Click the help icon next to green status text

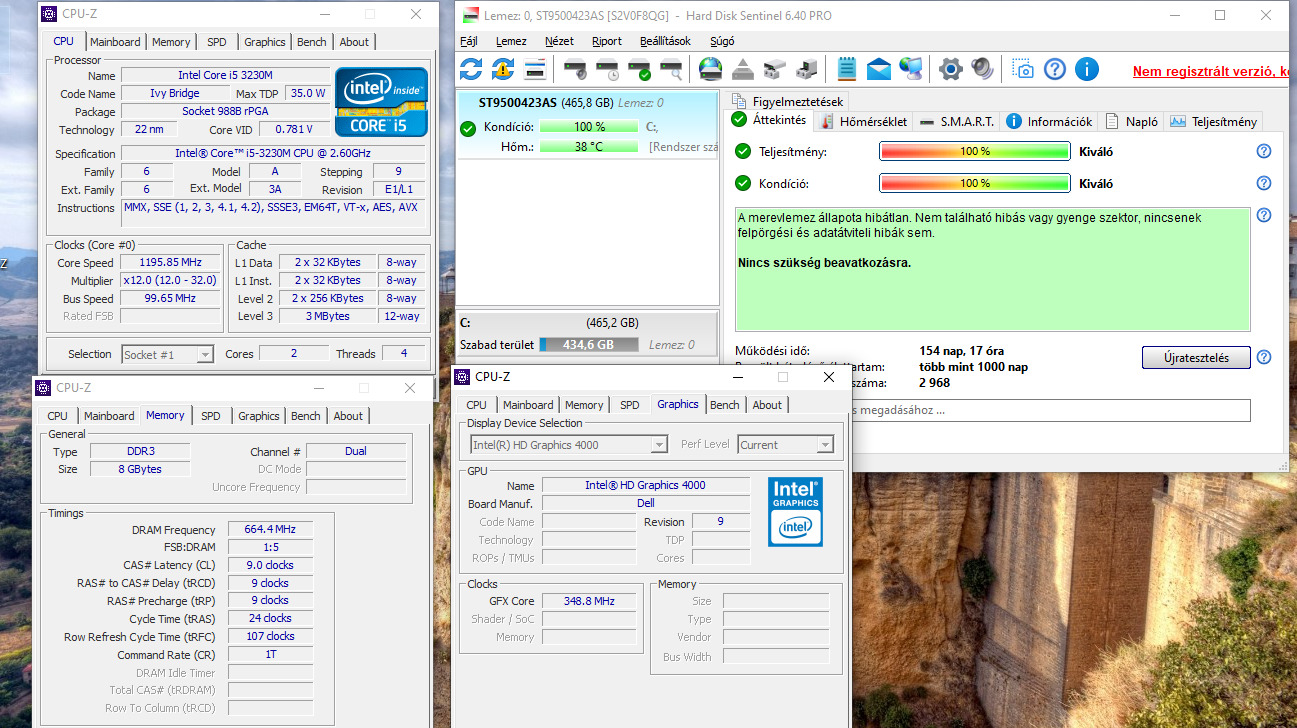[1264, 215]
